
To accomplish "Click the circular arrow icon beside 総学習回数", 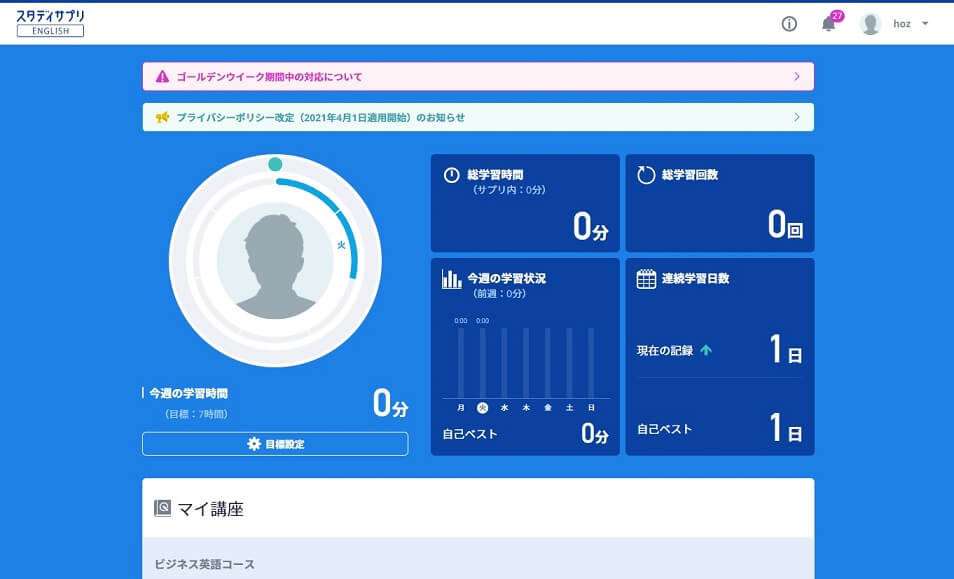I will click(x=646, y=175).
